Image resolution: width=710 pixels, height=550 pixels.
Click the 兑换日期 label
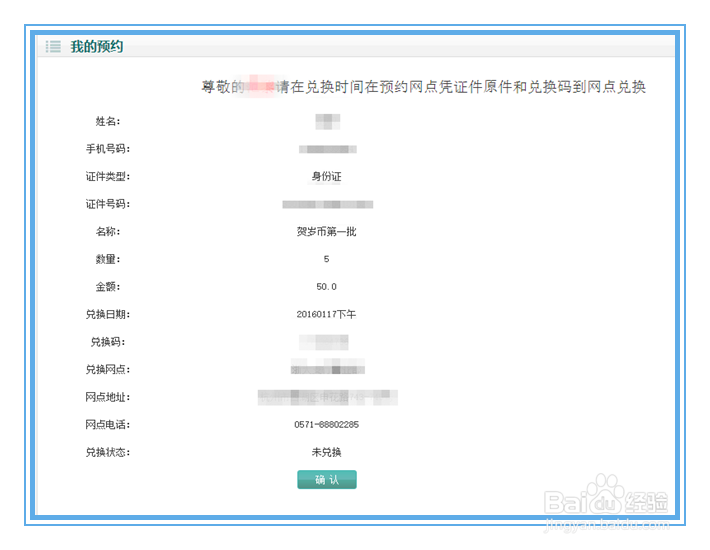[x=108, y=314]
